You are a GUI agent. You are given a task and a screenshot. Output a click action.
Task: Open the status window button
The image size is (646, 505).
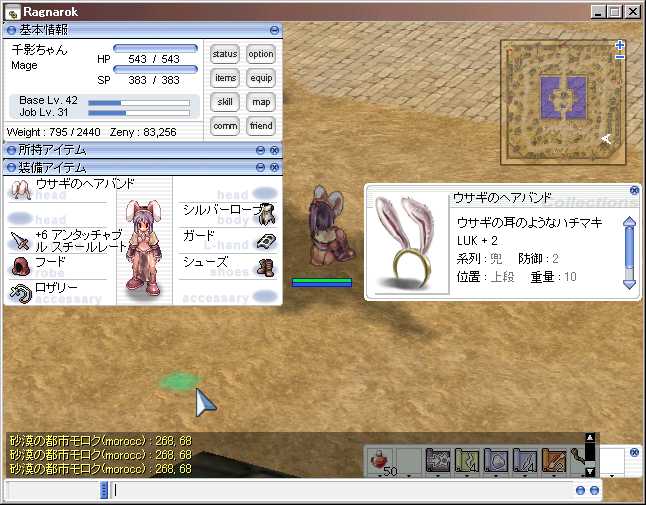225,54
